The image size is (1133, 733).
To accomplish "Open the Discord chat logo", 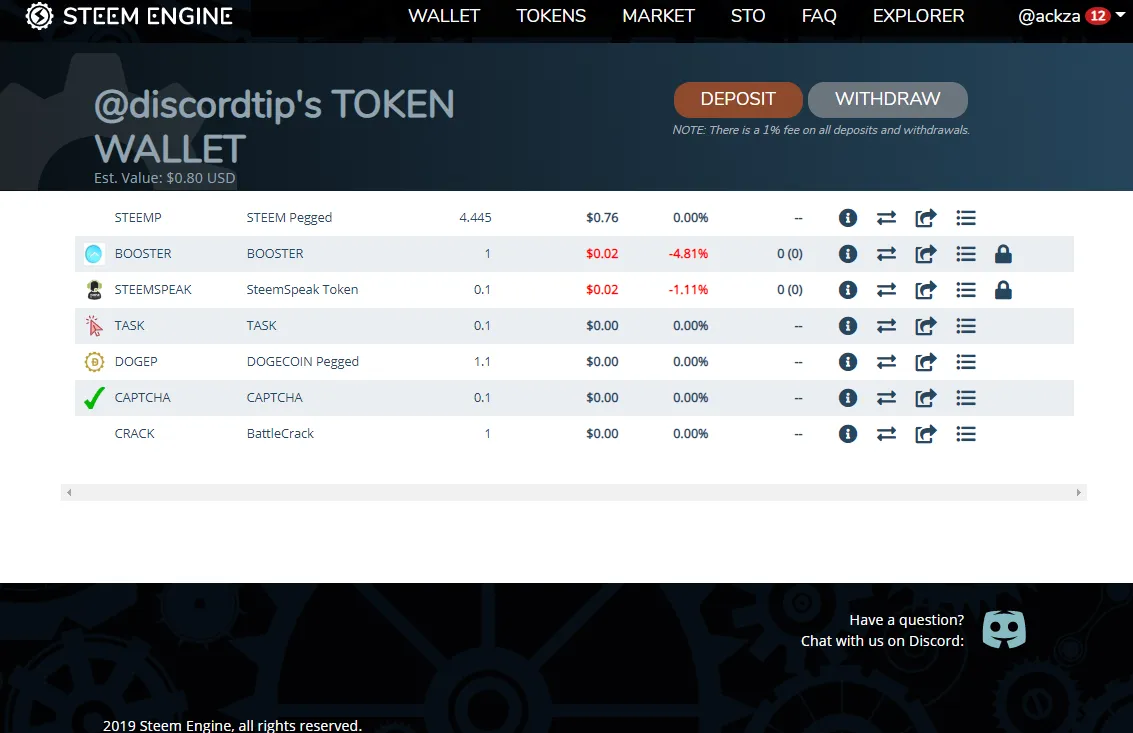I will [1004, 630].
